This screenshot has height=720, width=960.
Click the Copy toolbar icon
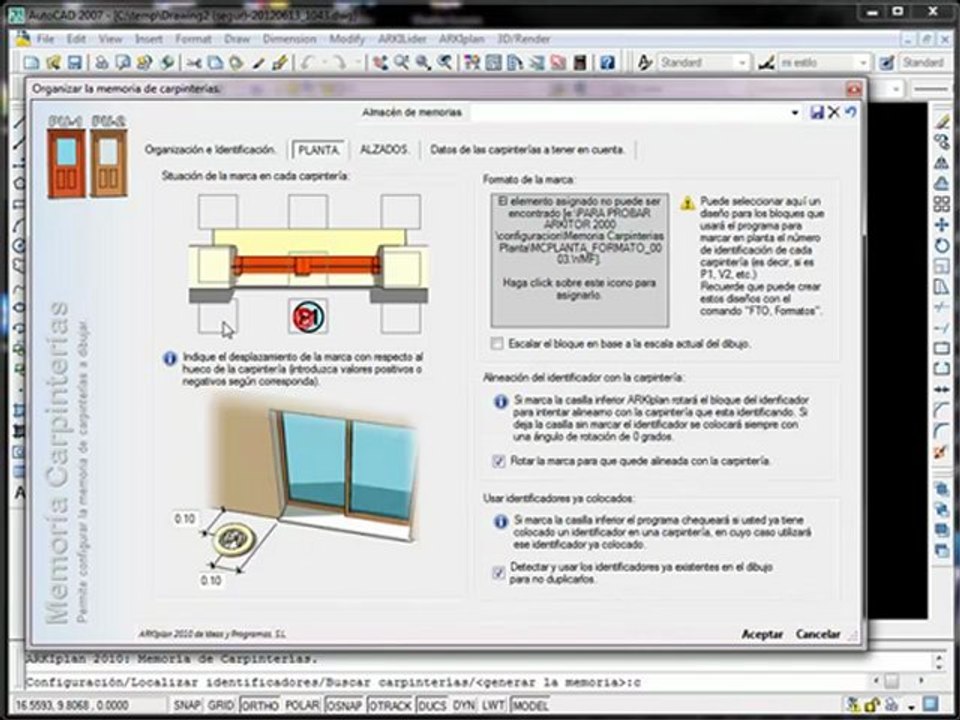tap(216, 62)
